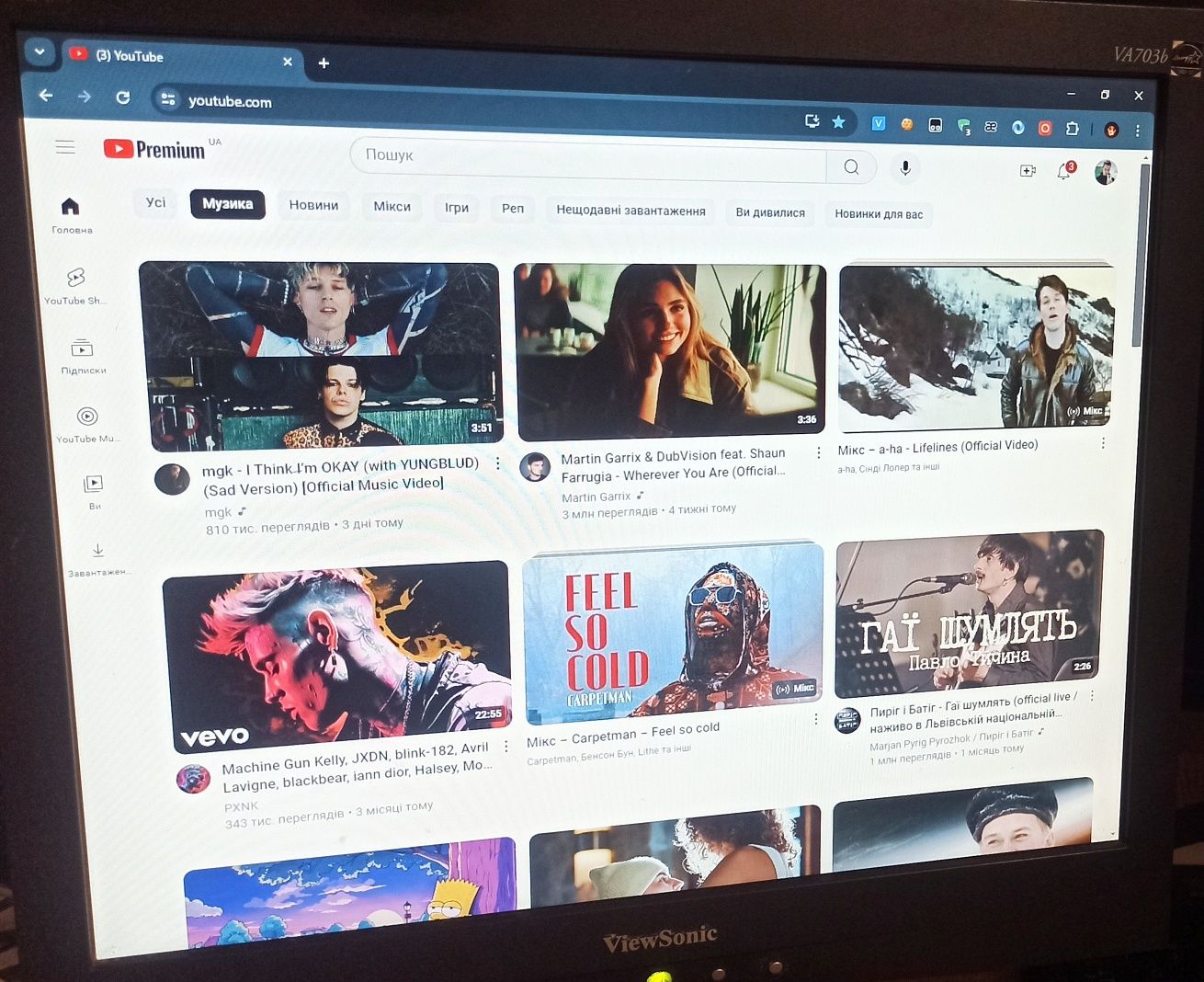Open the Chrome three-dot menu

[1138, 131]
